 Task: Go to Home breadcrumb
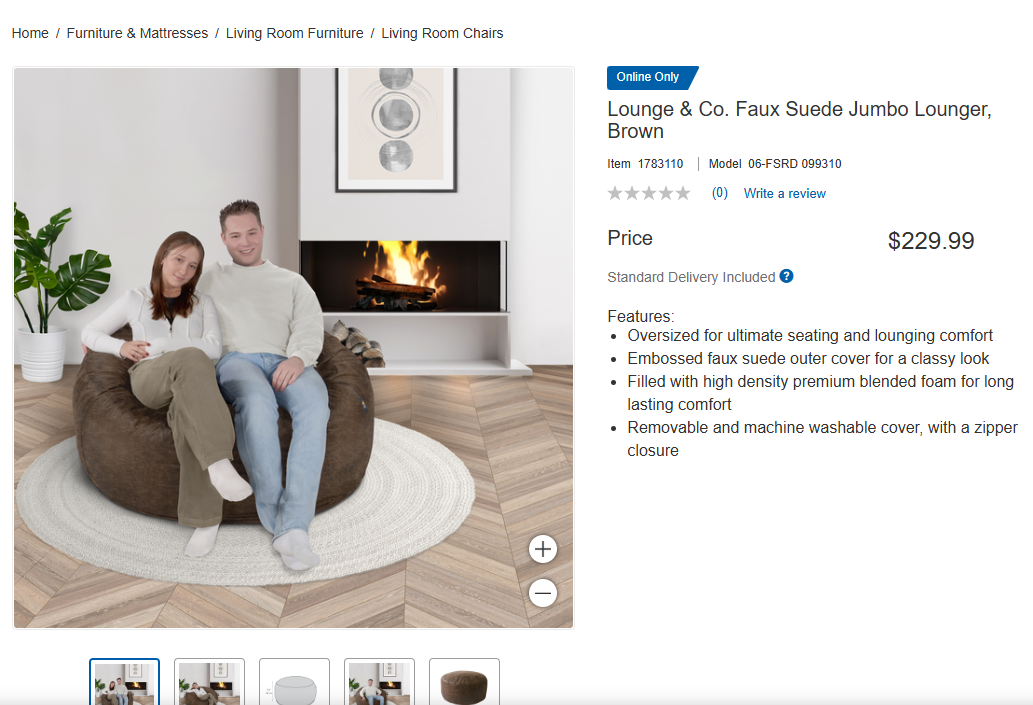click(30, 33)
